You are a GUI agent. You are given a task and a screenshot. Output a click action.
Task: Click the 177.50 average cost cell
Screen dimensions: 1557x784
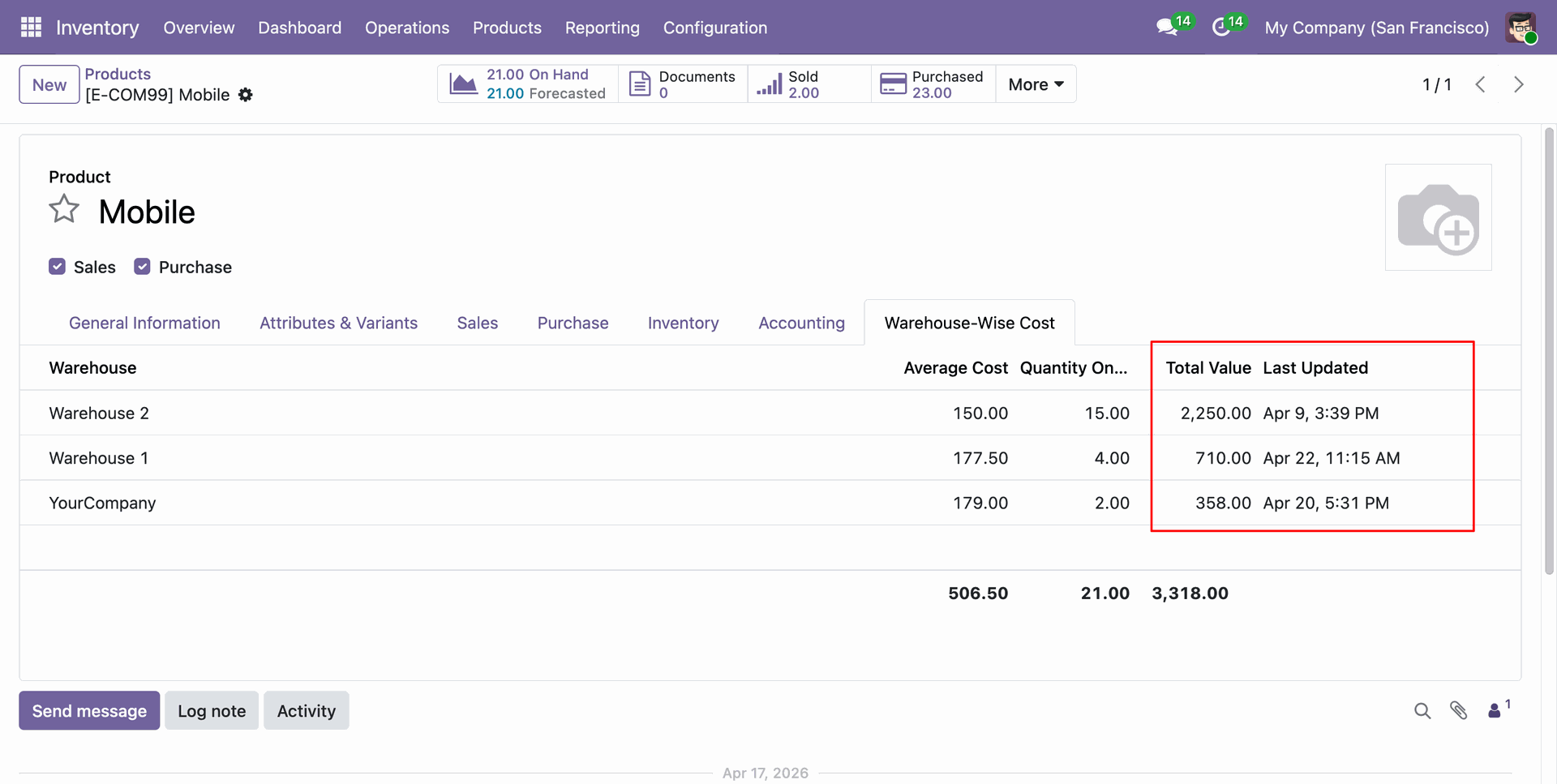pyautogui.click(x=980, y=458)
